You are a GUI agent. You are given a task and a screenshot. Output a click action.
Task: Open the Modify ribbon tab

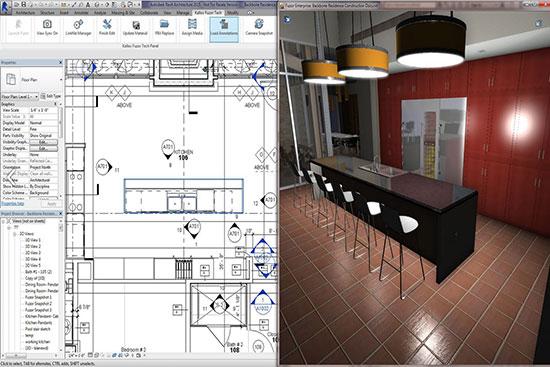click(x=233, y=13)
